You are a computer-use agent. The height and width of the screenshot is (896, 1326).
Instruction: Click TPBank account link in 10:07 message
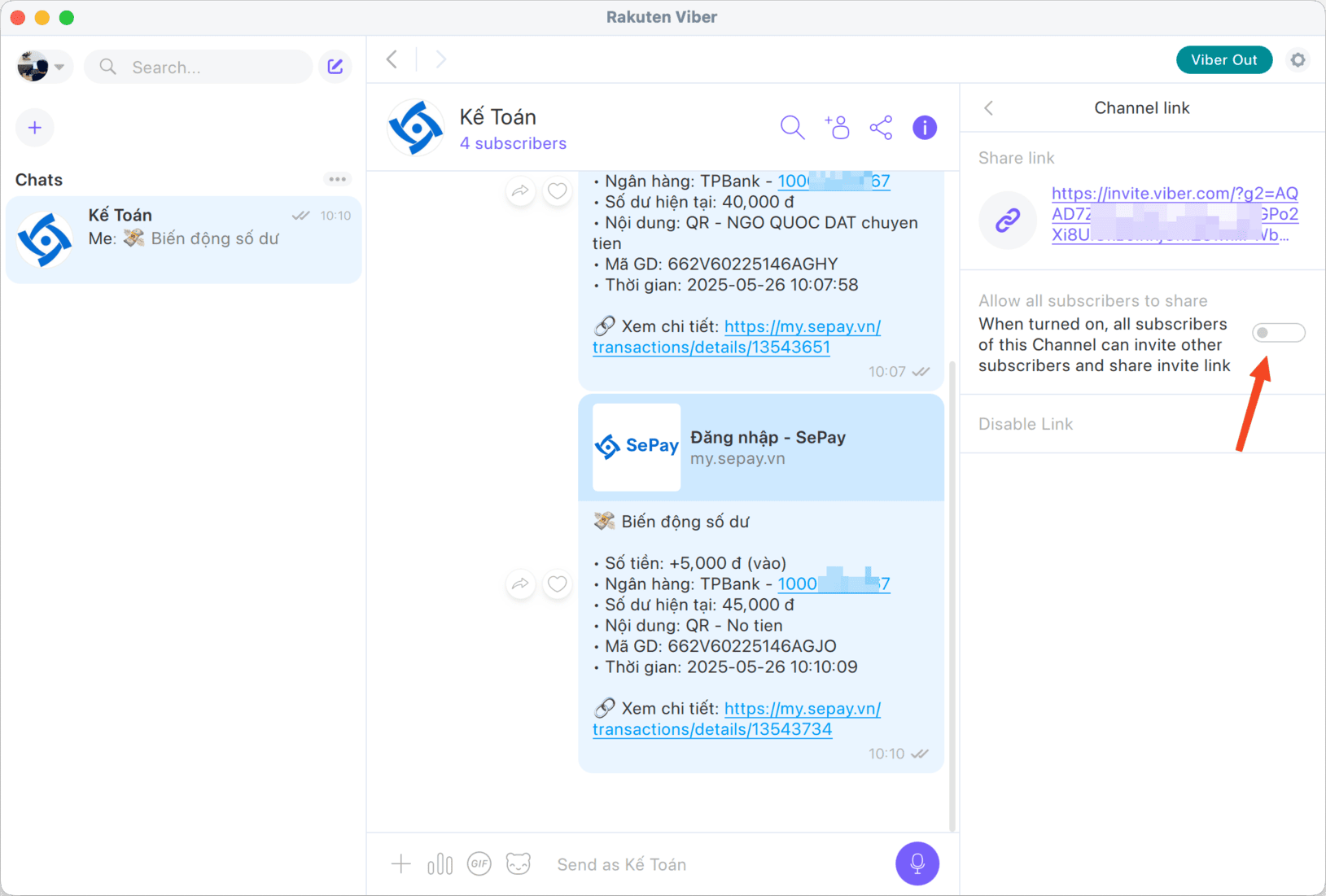(834, 181)
